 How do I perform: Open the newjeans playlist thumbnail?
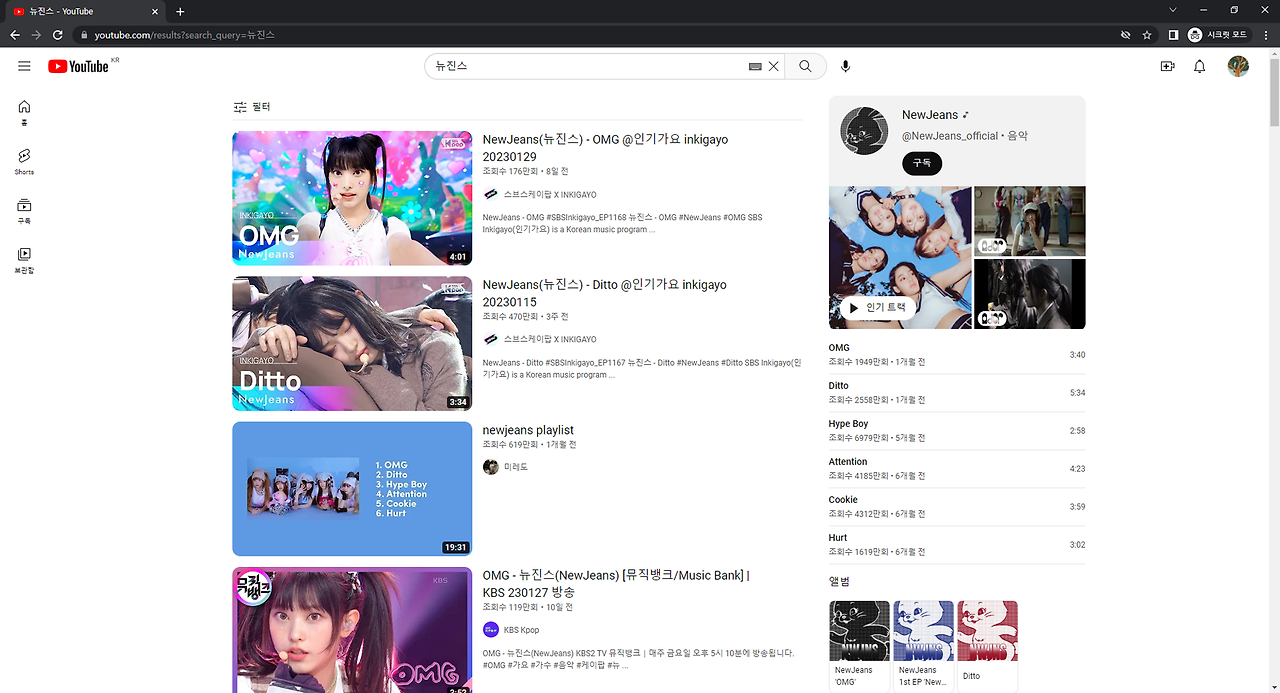click(x=352, y=488)
